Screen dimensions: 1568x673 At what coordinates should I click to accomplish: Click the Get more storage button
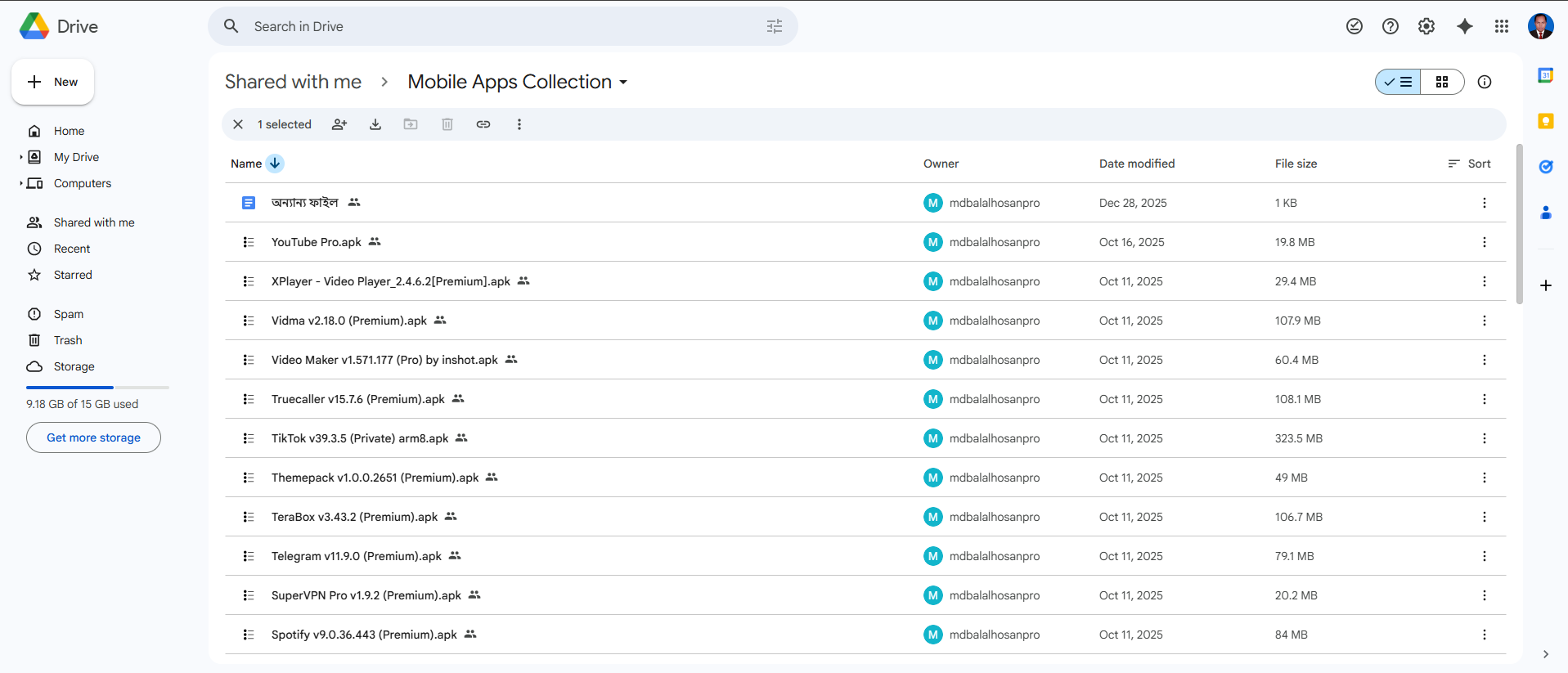click(x=93, y=437)
